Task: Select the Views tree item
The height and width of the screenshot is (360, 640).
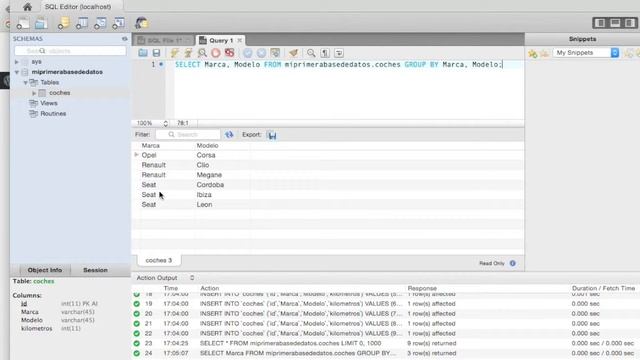Action: pyautogui.click(x=49, y=103)
